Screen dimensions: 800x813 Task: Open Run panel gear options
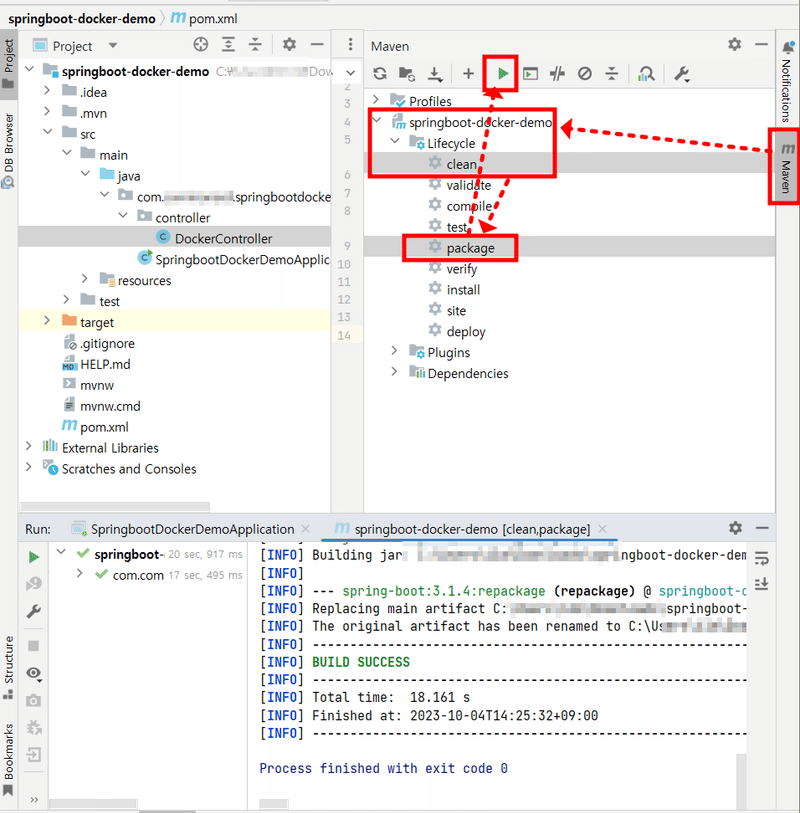[735, 528]
